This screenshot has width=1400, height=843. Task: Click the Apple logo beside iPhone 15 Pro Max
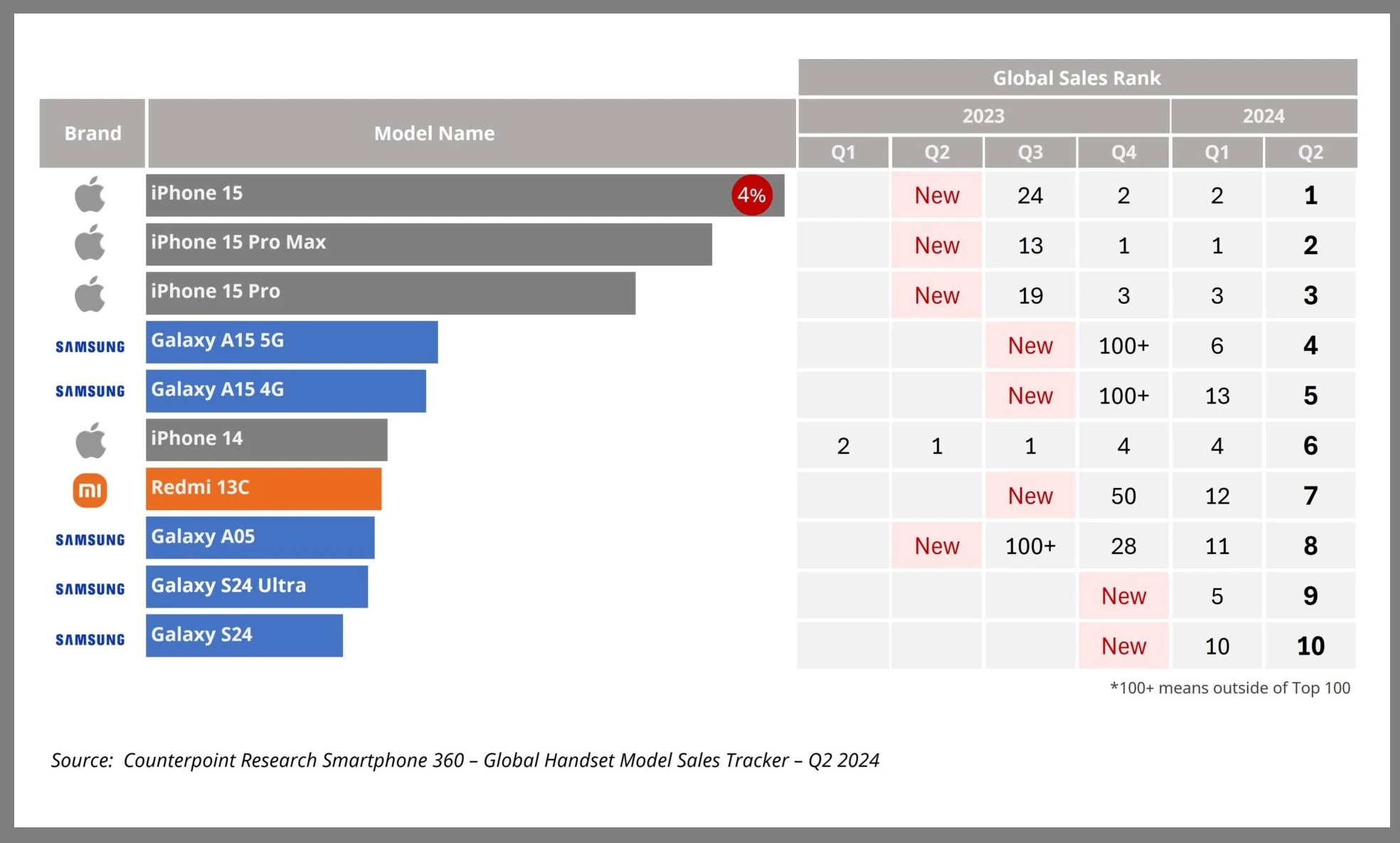click(90, 243)
